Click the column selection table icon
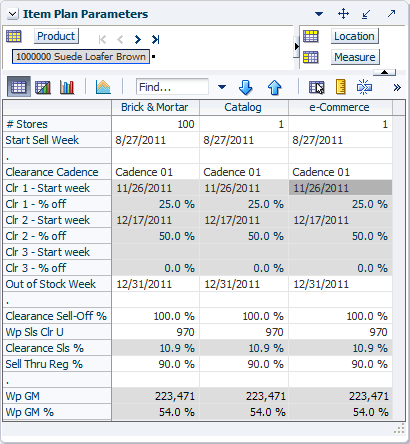The height and width of the screenshot is (444, 410). tap(316, 87)
